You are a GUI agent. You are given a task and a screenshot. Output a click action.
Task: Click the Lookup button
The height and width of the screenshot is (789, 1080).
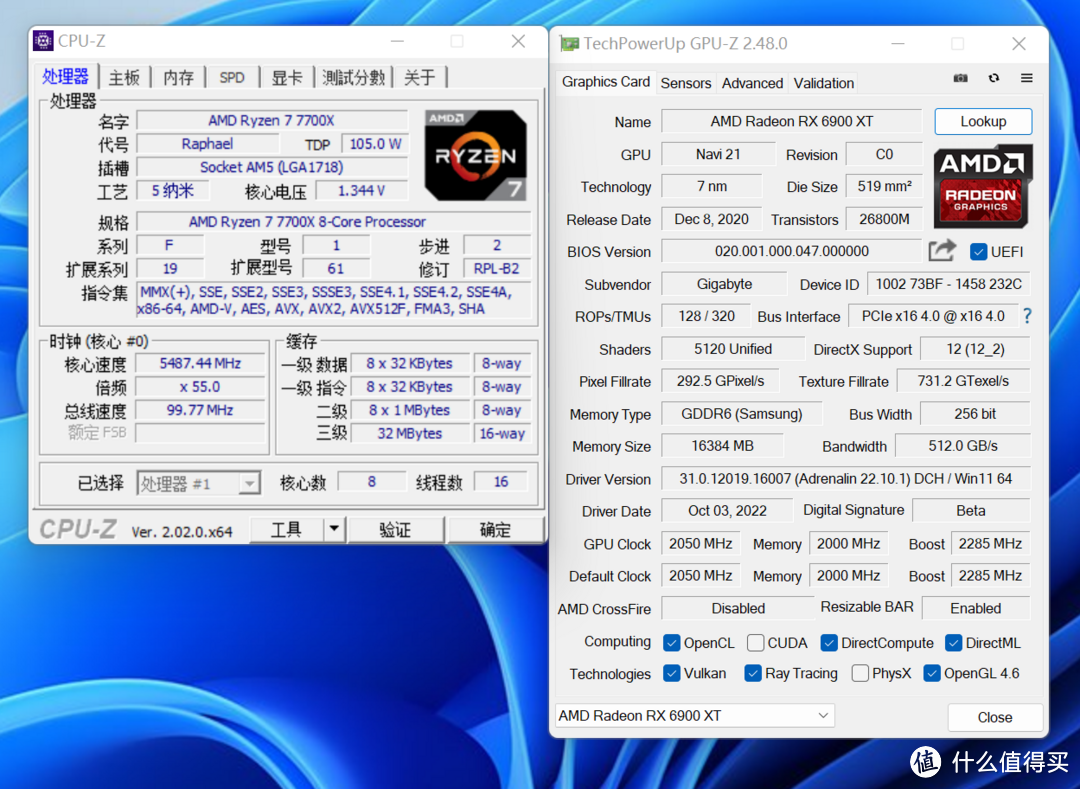point(983,121)
